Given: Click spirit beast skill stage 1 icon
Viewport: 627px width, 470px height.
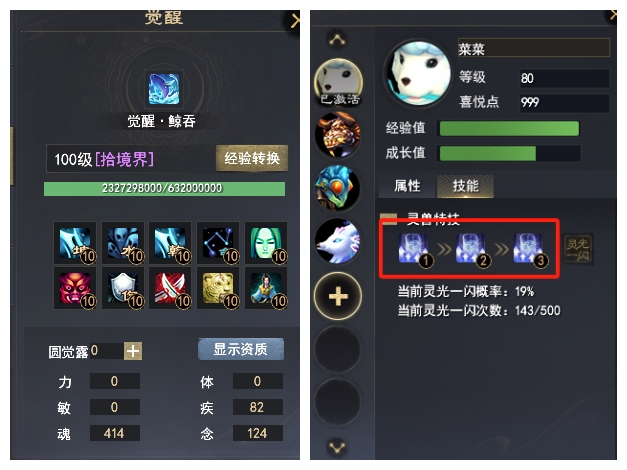Looking at the screenshot, I should coord(414,250).
